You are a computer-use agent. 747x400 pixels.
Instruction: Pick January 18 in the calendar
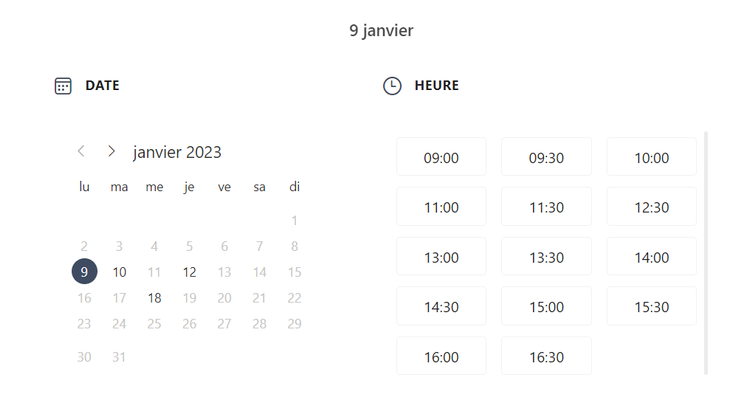tap(154, 298)
